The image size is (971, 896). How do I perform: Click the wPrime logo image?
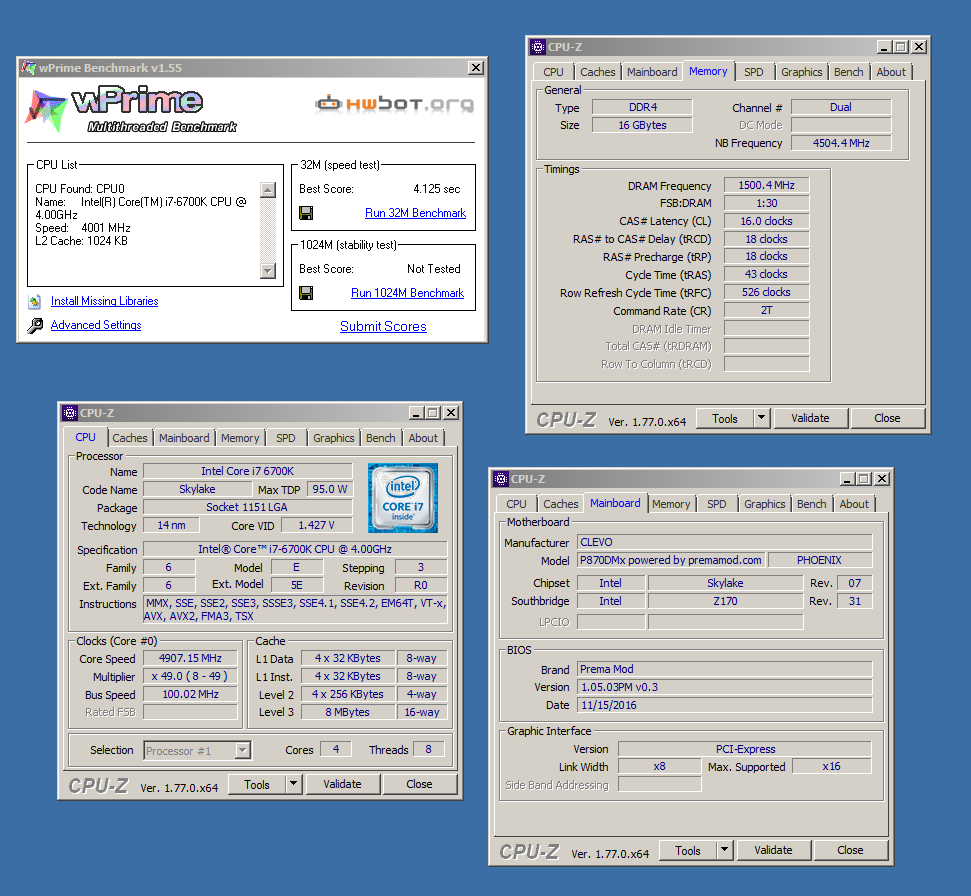click(131, 109)
